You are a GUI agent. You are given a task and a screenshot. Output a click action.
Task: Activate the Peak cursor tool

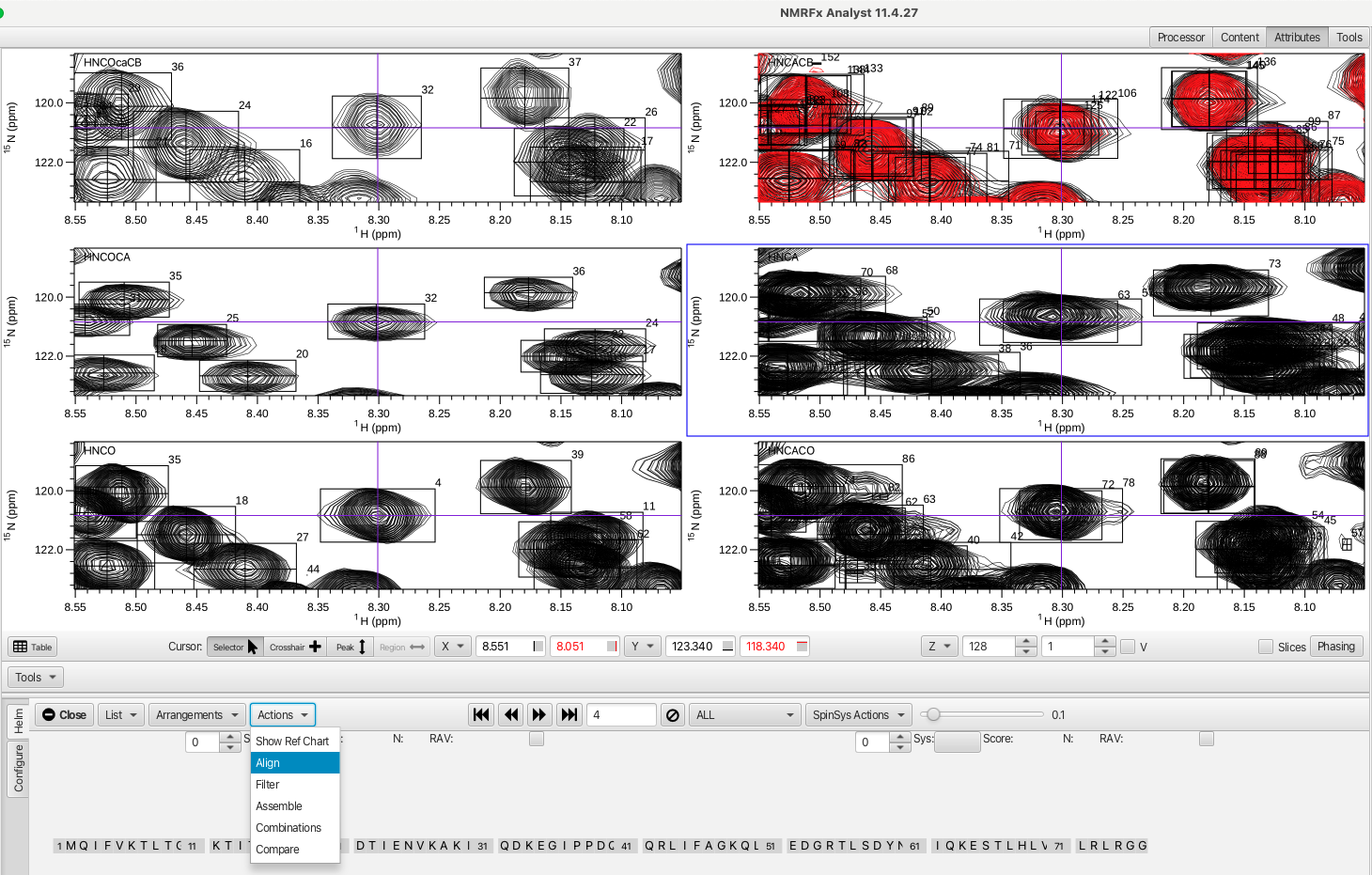(351, 647)
